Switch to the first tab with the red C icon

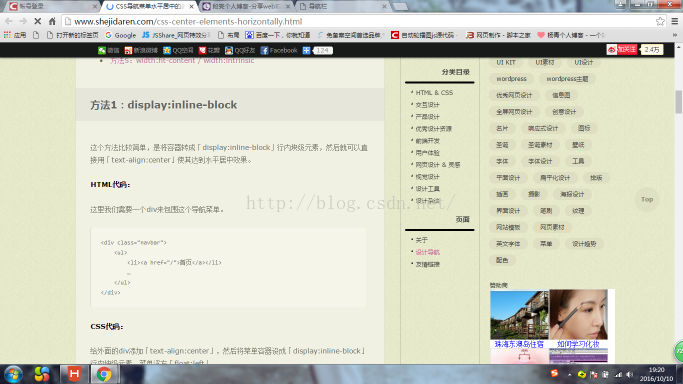click(51, 7)
